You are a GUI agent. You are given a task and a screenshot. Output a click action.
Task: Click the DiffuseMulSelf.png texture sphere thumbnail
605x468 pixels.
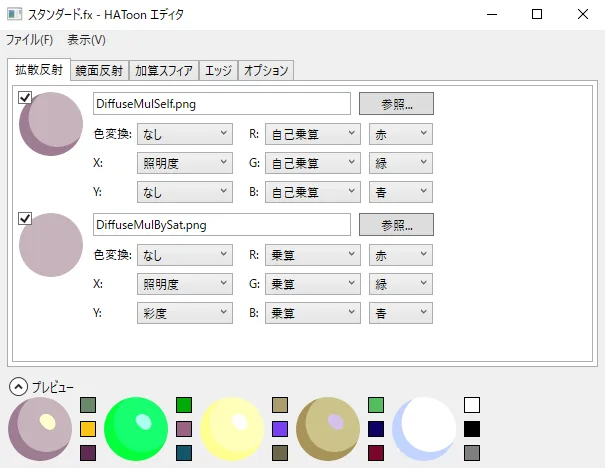[50, 124]
